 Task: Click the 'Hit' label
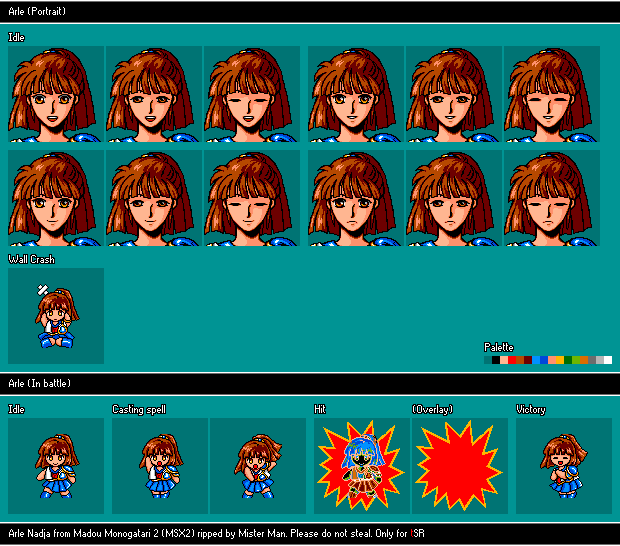[x=320, y=409]
